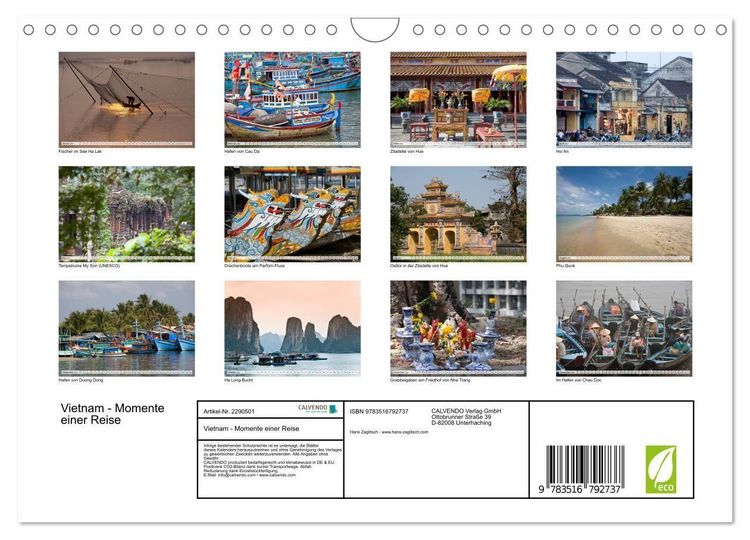Click the CALVENDO logo
This screenshot has height=540, width=750.
pos(318,408)
